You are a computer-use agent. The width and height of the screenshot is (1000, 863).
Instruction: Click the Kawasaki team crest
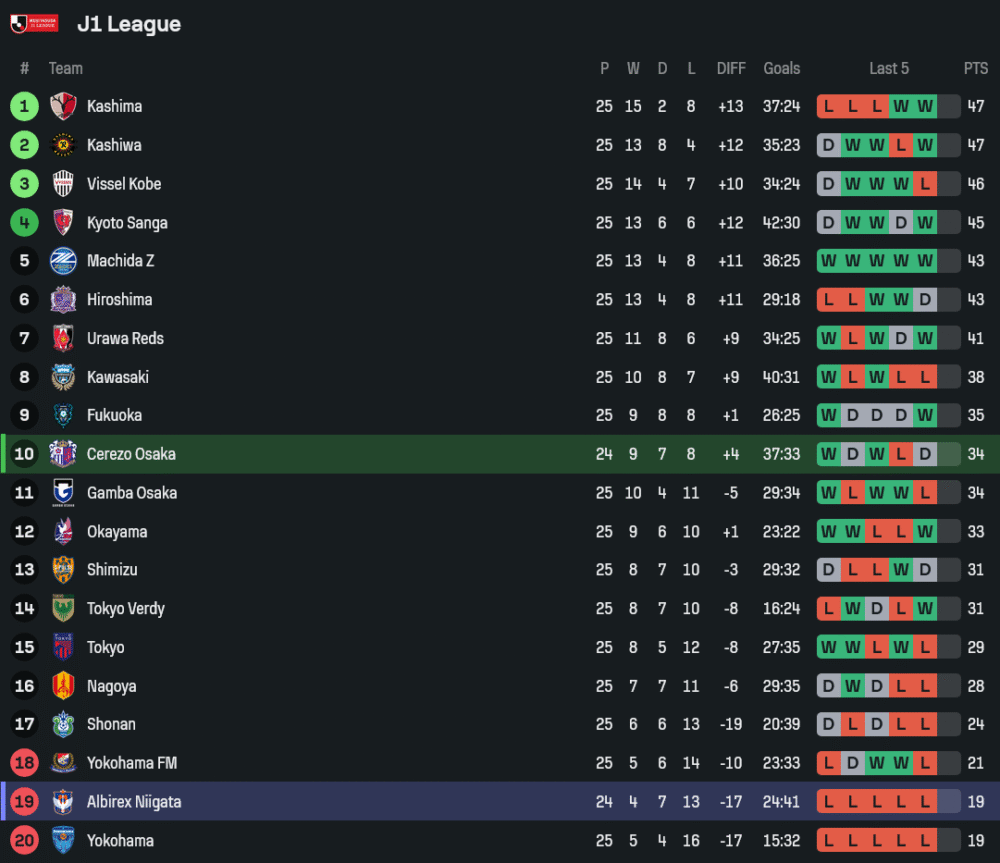63,377
